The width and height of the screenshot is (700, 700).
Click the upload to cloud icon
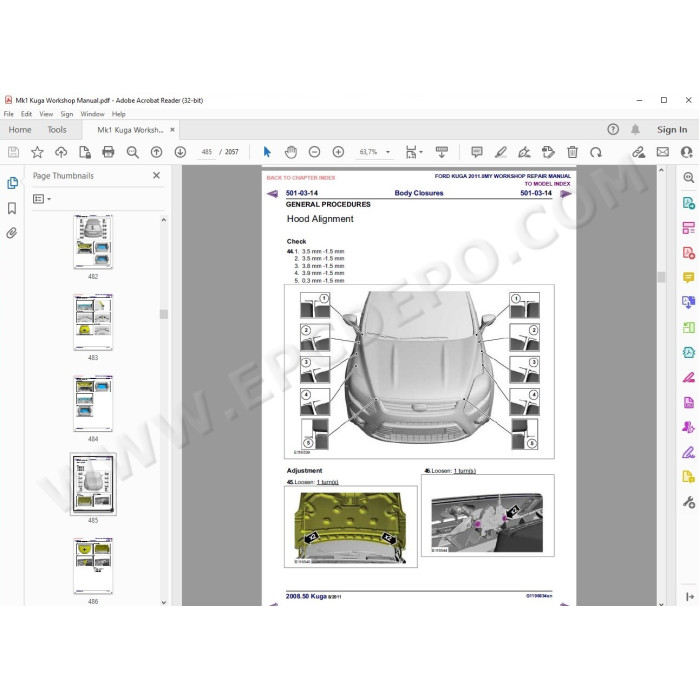[x=61, y=152]
